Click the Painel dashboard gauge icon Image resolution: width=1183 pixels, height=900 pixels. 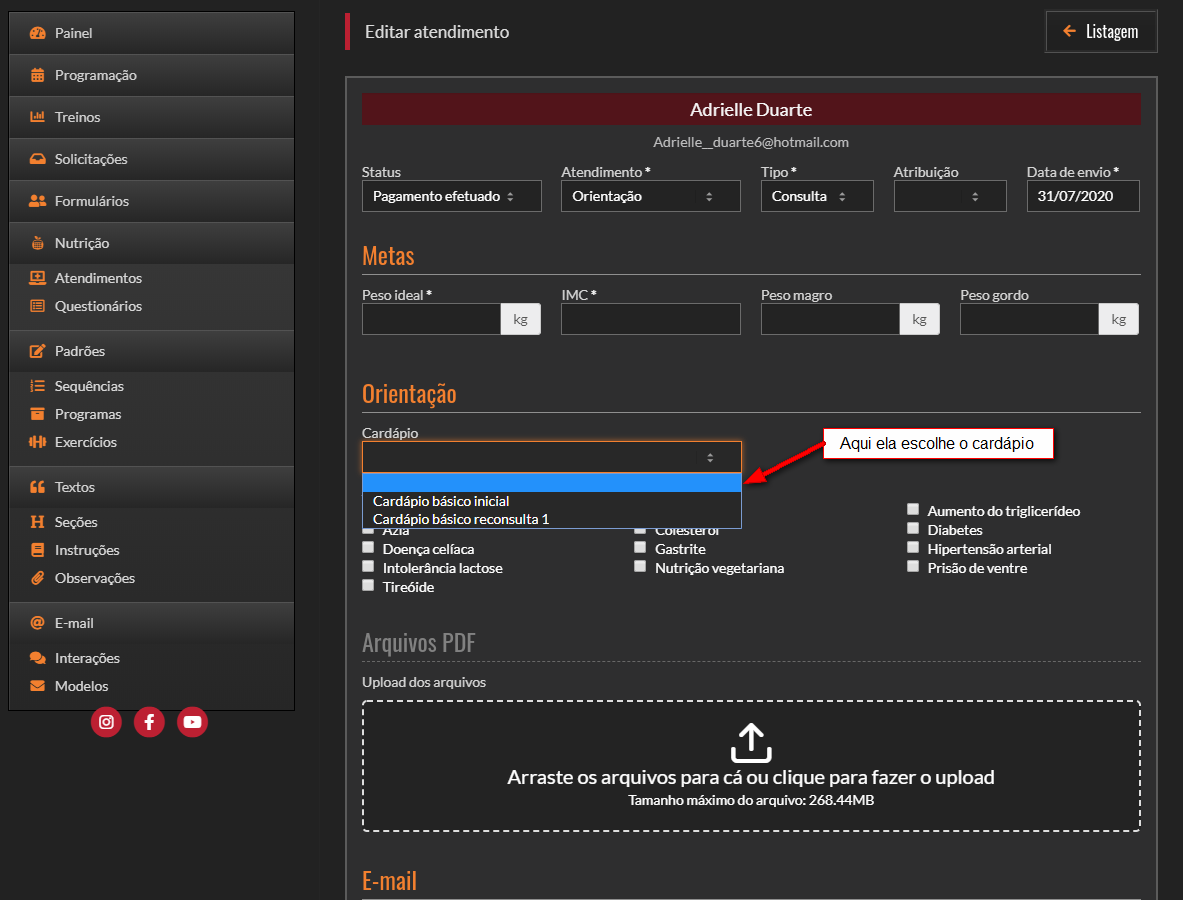pos(38,33)
